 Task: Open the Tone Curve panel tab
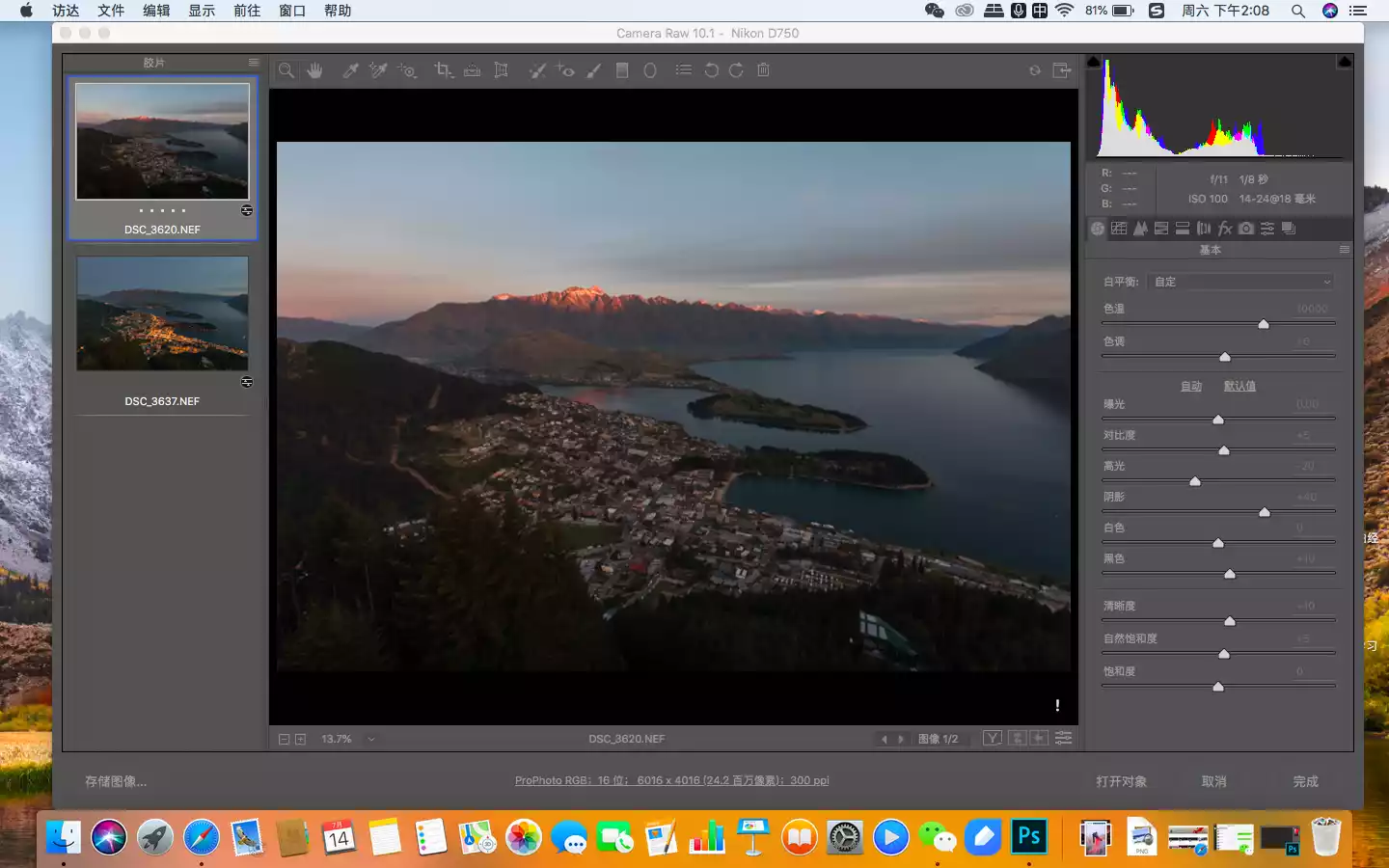[x=1119, y=229]
